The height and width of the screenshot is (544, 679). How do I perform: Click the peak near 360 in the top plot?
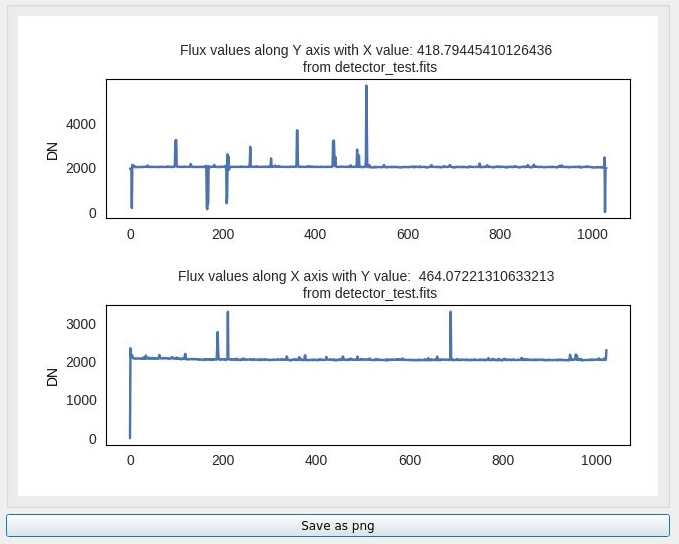(297, 131)
